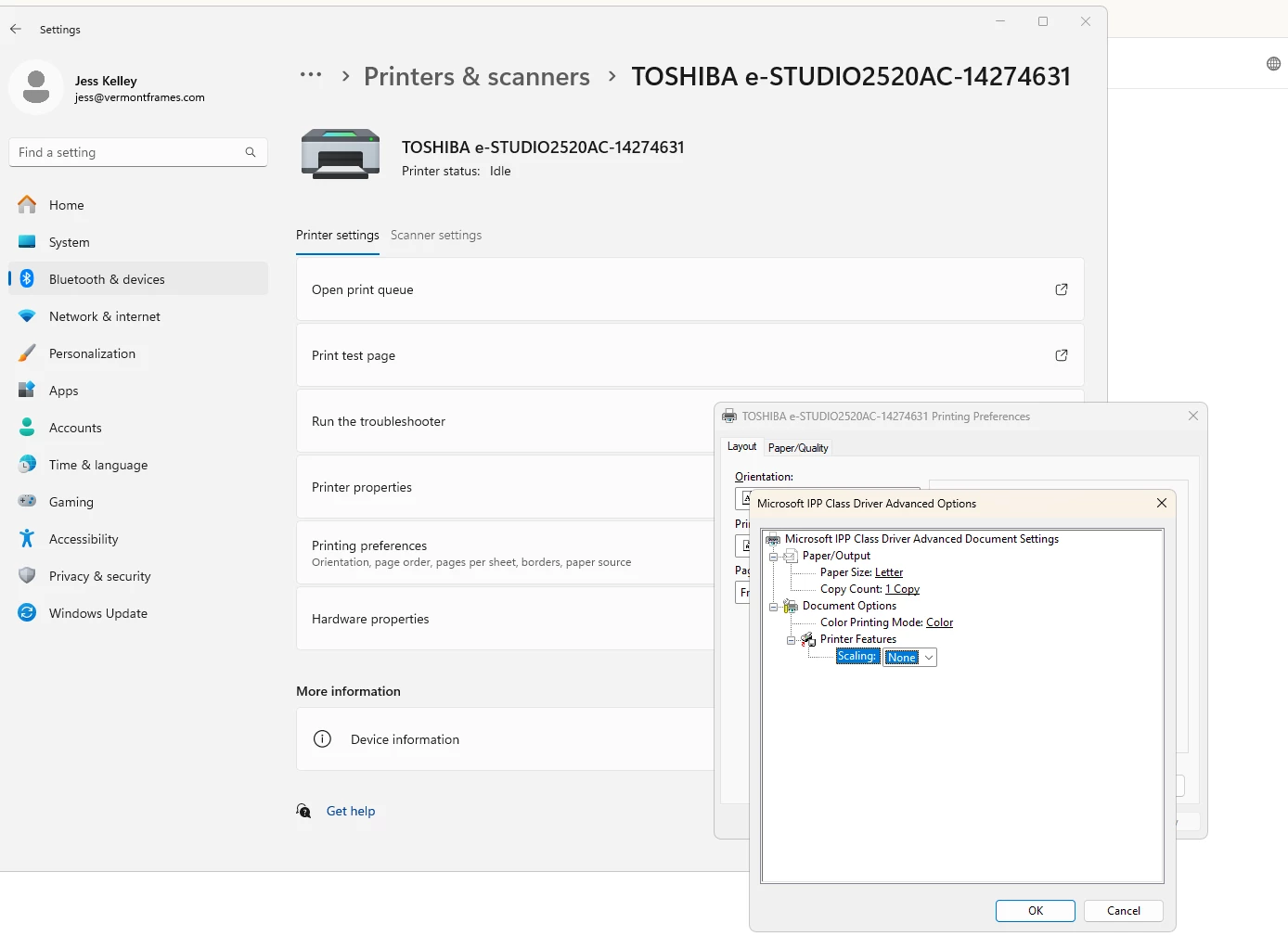Open Accessibility settings
This screenshot has height=949, width=1288.
point(138,539)
